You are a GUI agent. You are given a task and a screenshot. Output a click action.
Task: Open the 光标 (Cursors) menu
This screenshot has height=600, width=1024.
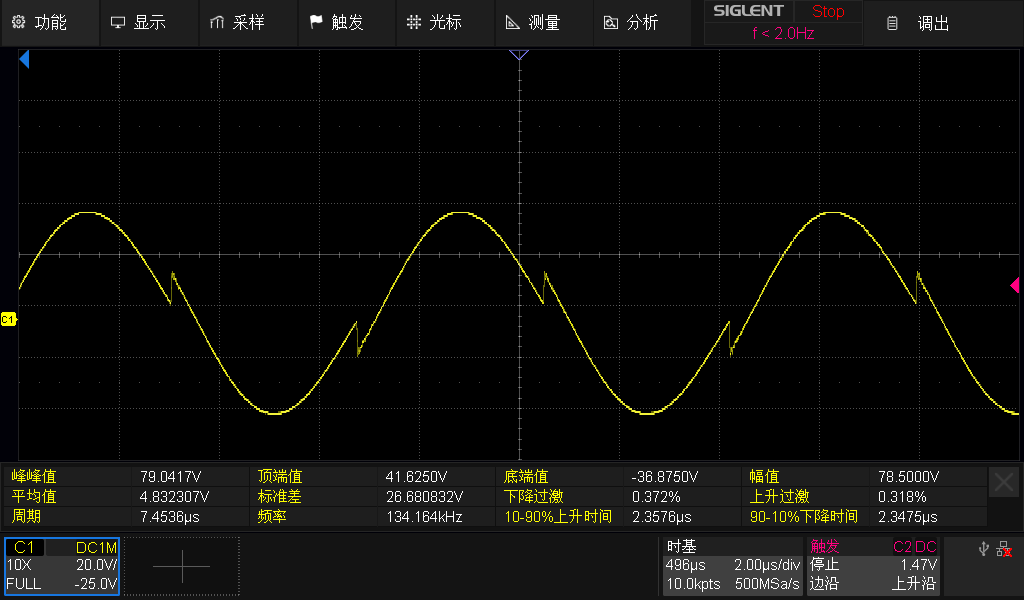pos(445,23)
